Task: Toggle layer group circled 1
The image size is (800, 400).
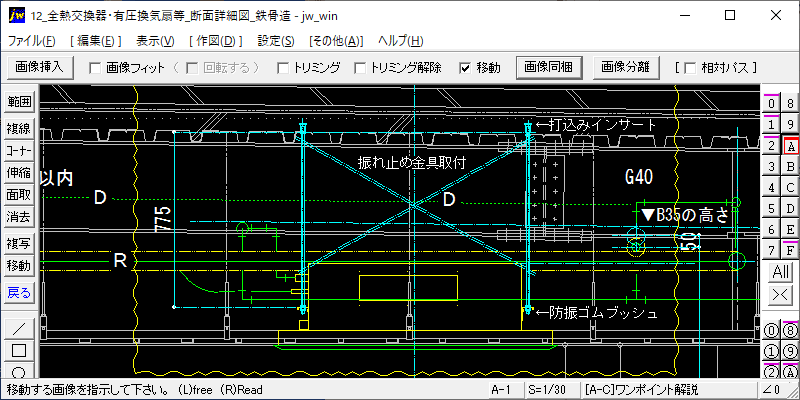Action: (771, 352)
